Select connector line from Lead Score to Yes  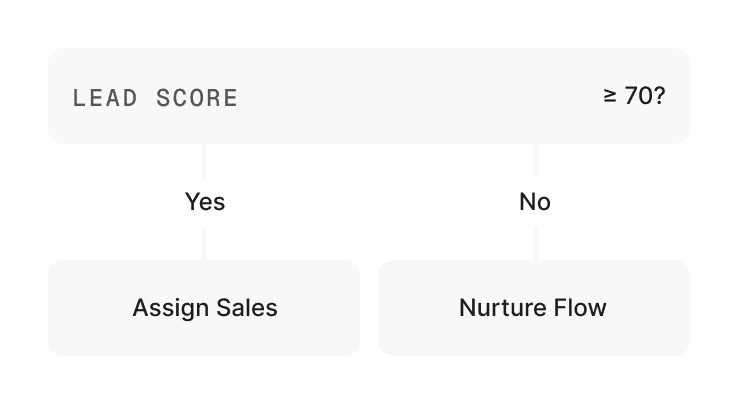point(204,161)
